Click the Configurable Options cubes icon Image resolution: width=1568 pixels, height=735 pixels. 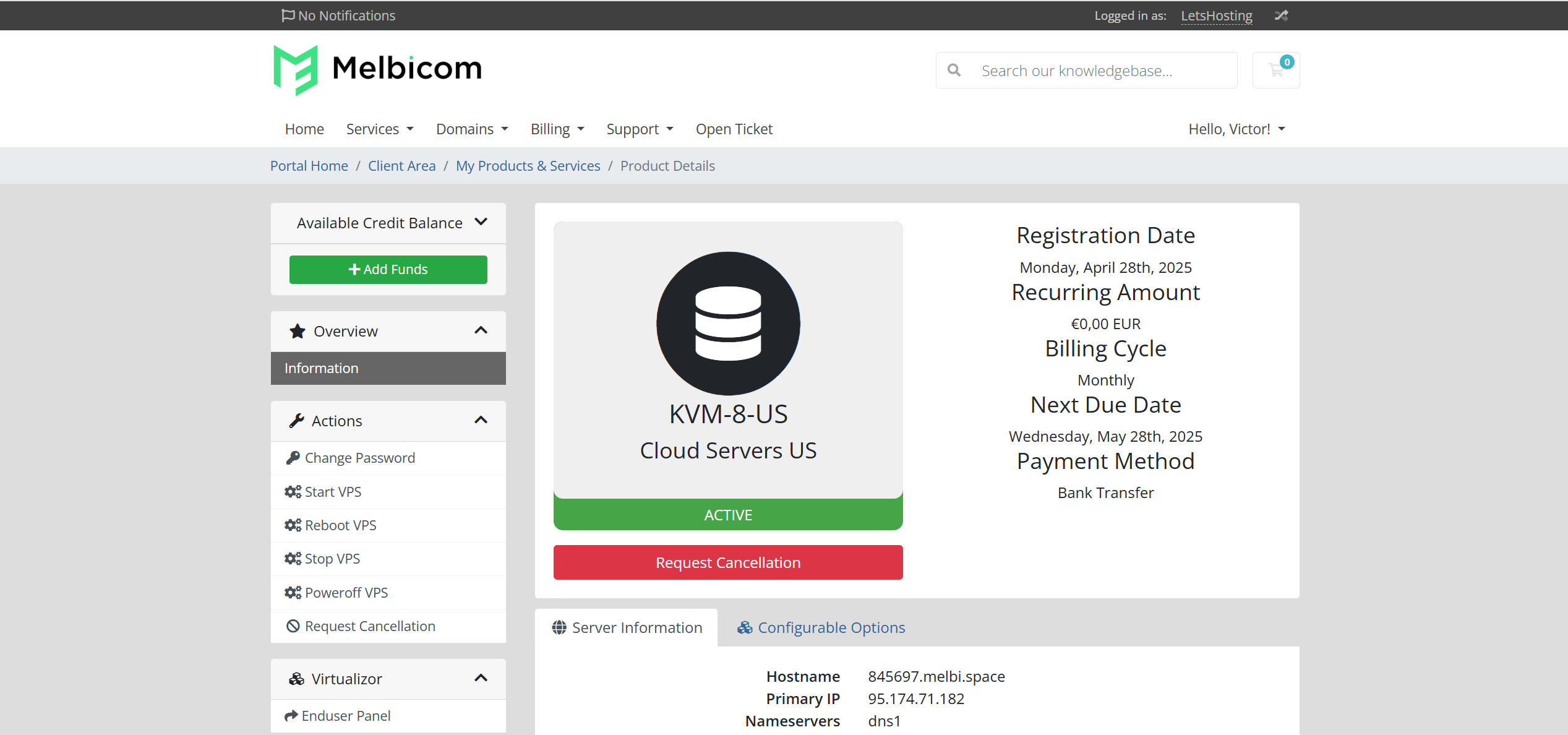click(745, 627)
